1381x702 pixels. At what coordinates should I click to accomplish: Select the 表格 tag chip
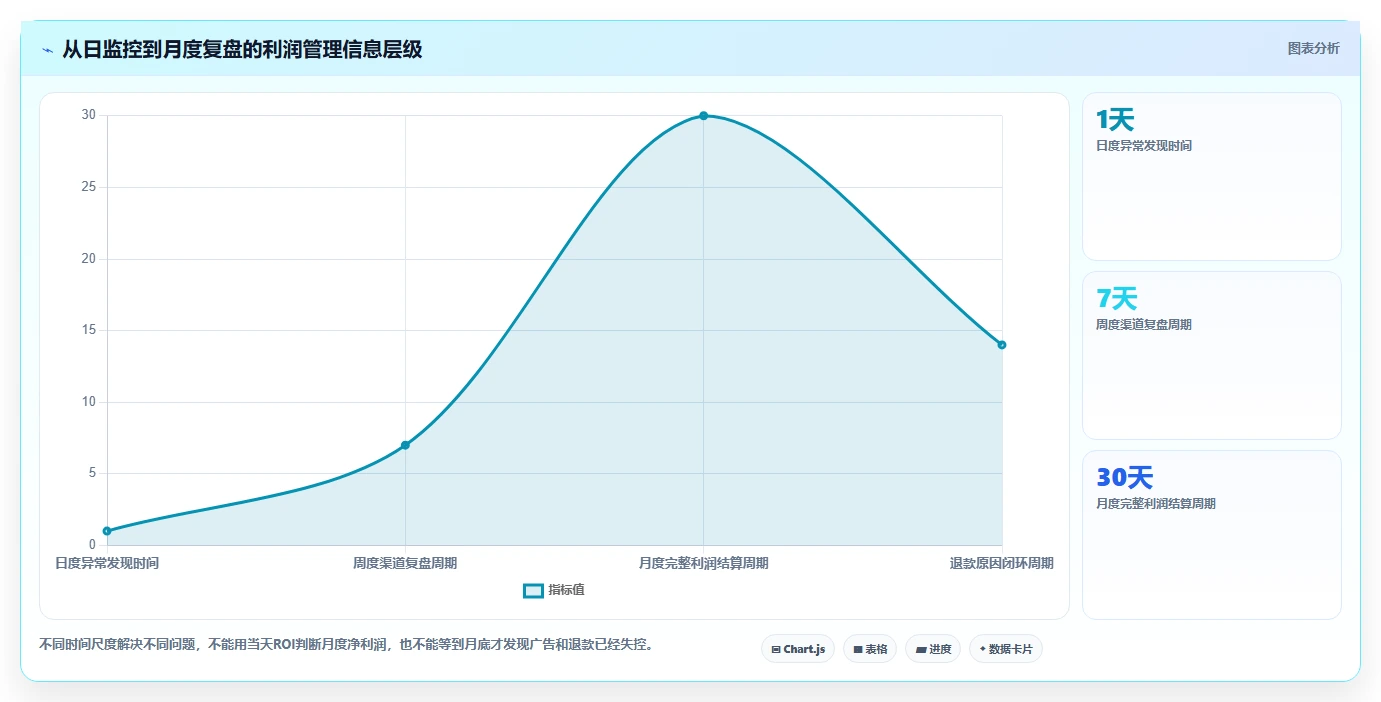click(x=870, y=649)
